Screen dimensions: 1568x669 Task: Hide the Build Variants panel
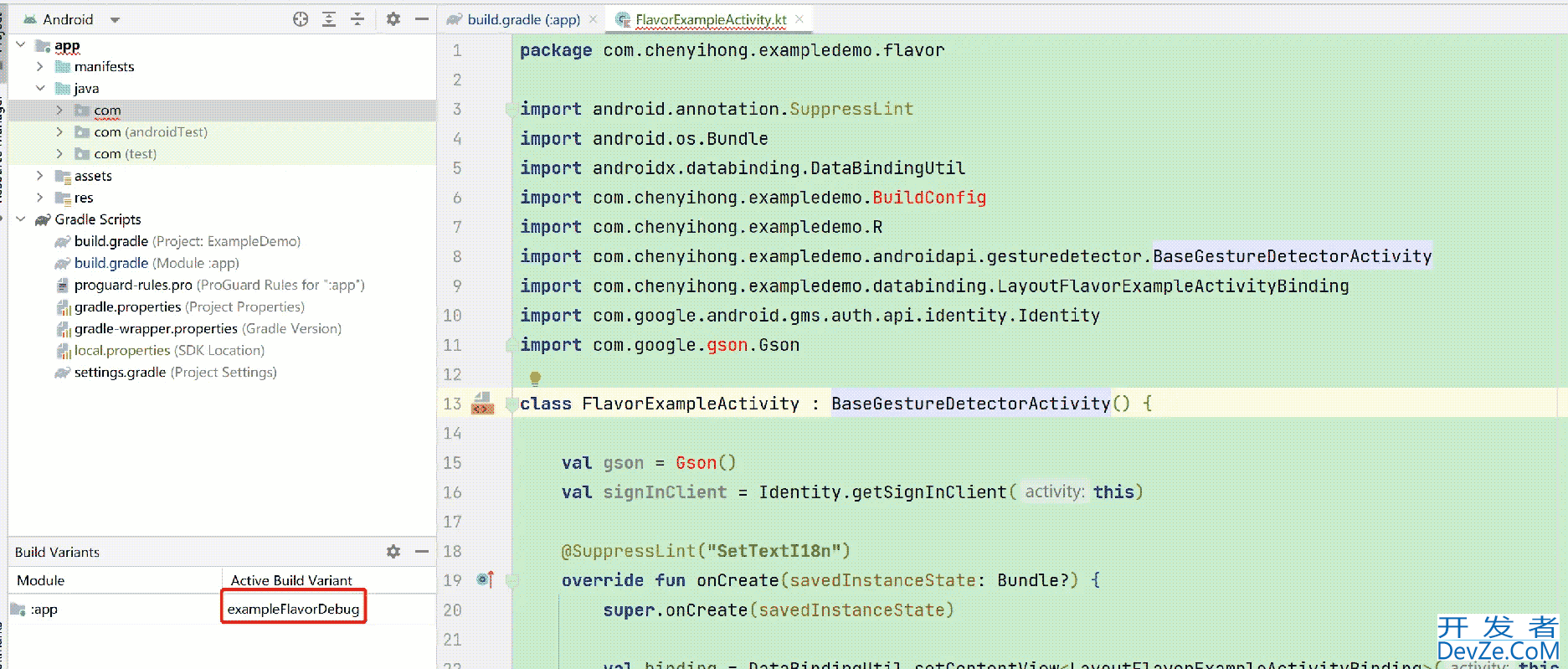coord(422,551)
